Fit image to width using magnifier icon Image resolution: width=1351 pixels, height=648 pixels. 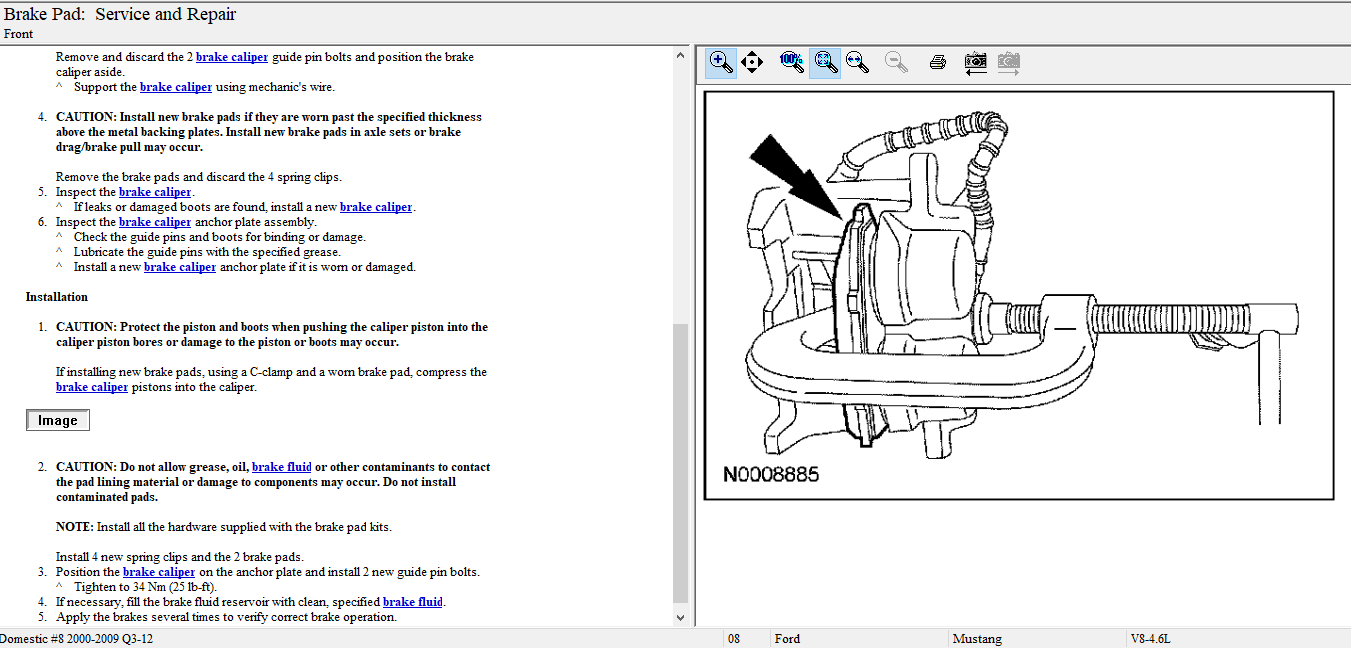tap(857, 62)
